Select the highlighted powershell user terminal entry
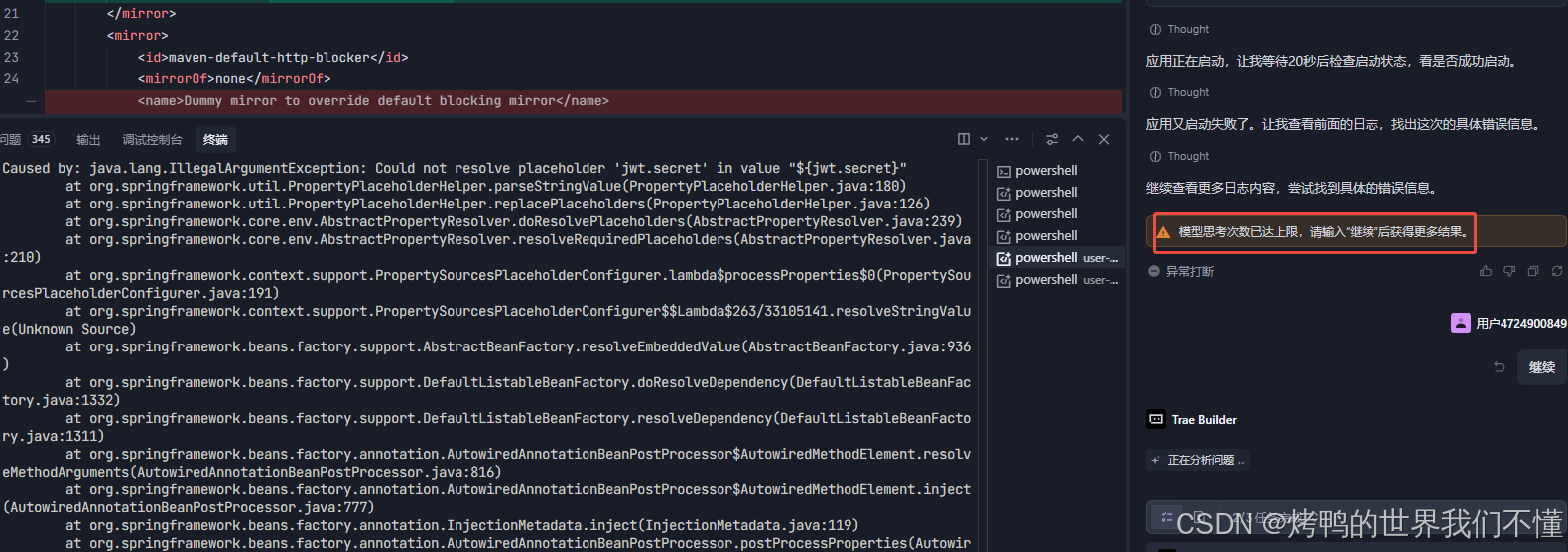 (1058, 258)
